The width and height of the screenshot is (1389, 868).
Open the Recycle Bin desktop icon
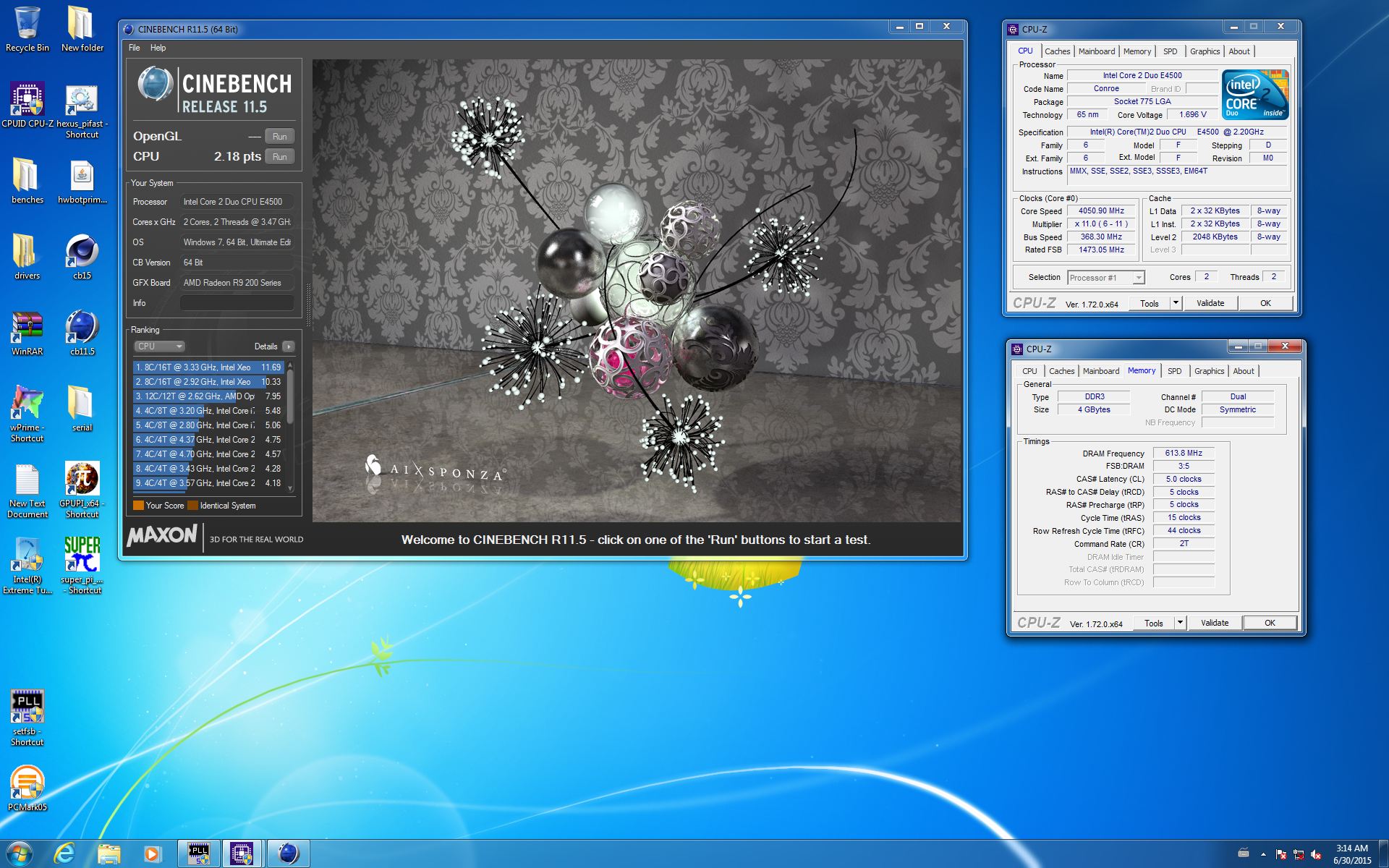(27, 29)
